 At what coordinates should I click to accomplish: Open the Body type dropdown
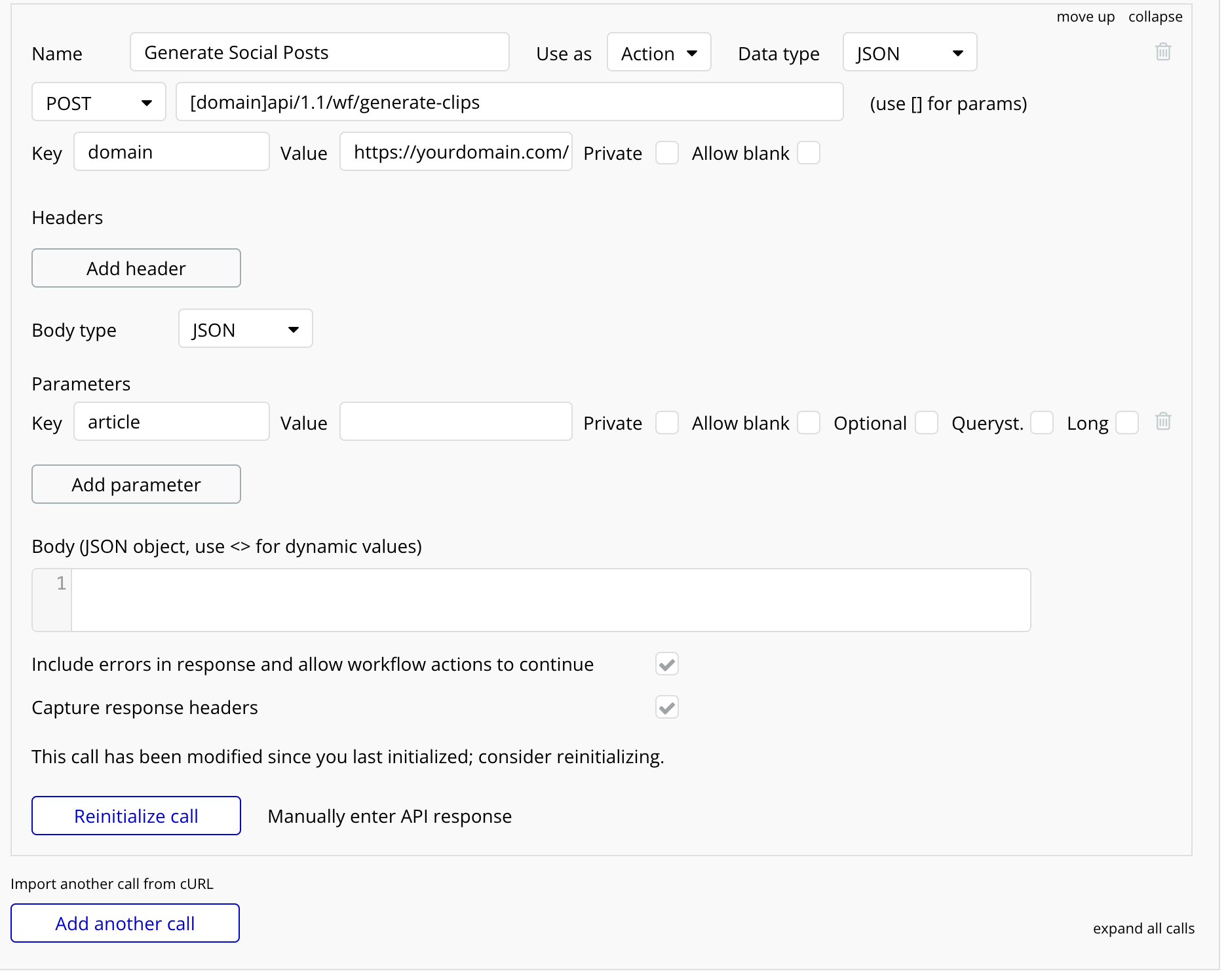245,329
